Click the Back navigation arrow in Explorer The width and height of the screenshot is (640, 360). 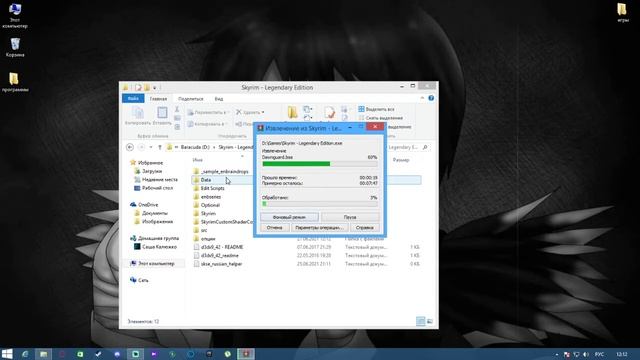pos(130,147)
